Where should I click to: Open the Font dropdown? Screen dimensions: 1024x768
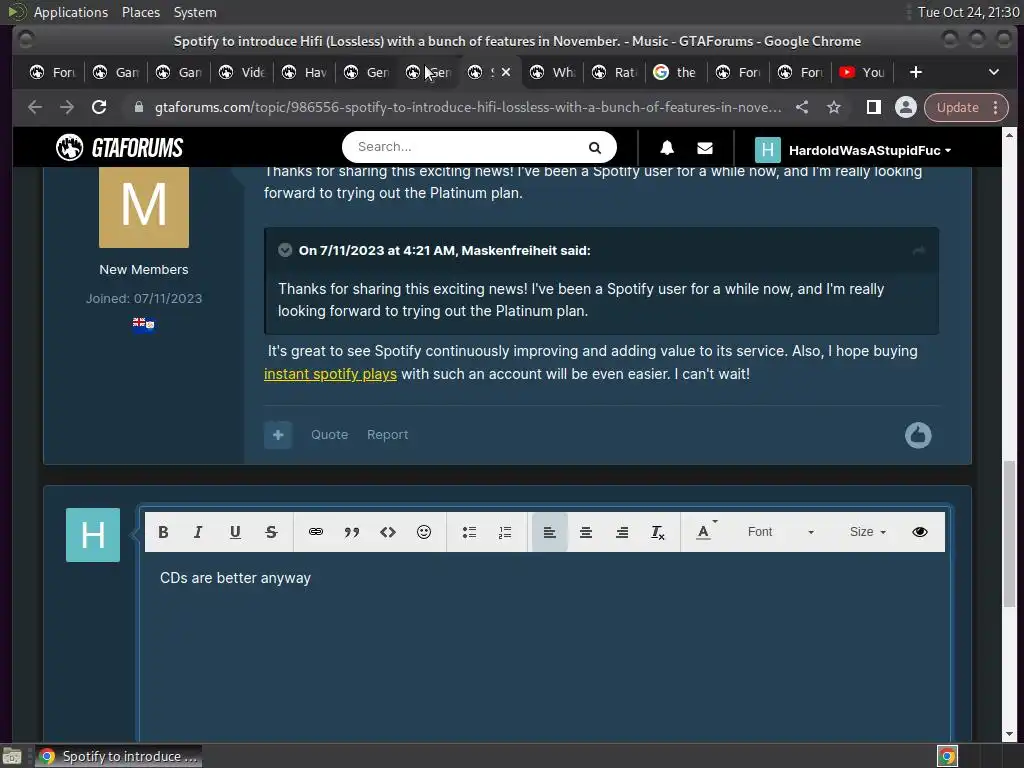point(780,532)
